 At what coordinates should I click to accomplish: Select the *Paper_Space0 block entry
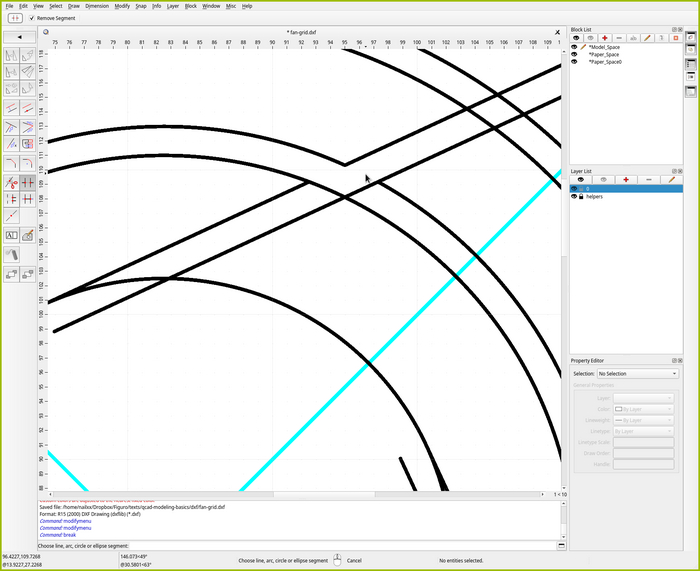coord(605,62)
